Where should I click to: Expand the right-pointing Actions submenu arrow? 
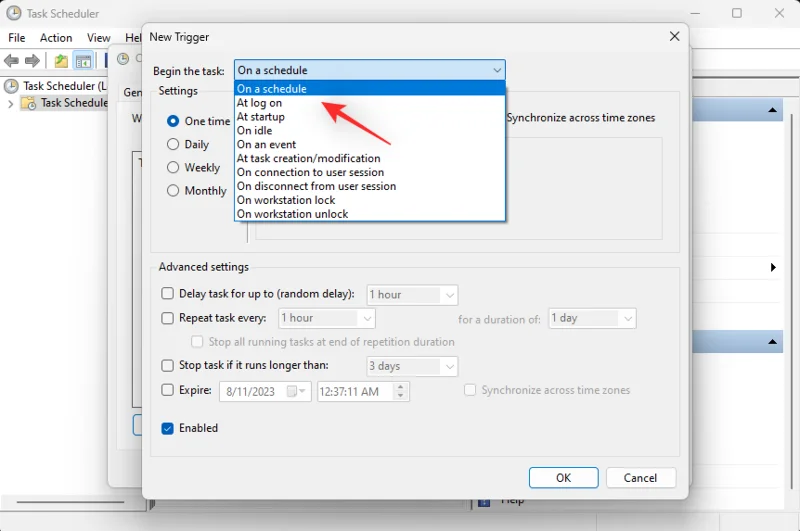[x=773, y=267]
